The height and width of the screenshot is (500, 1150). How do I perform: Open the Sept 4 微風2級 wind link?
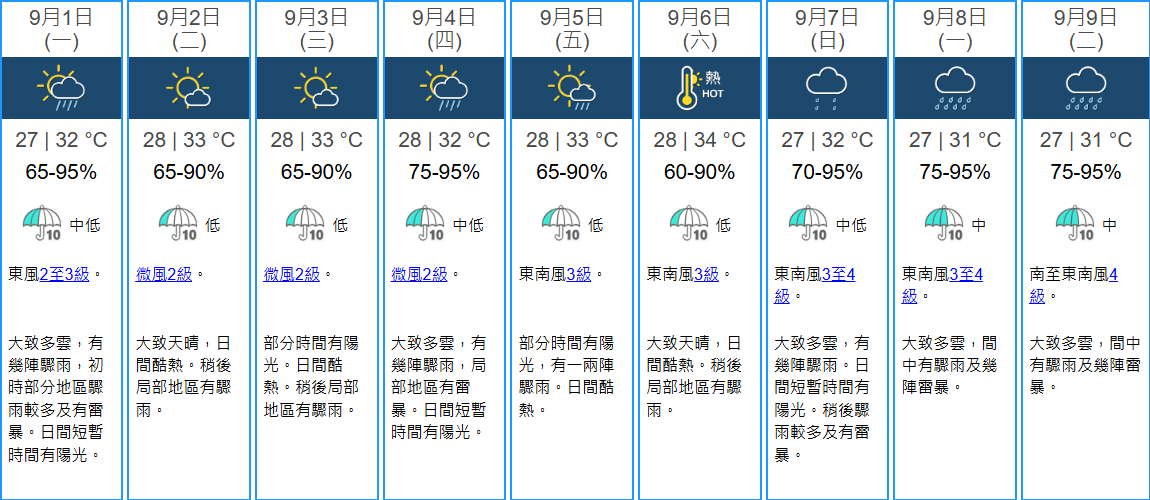click(x=419, y=274)
